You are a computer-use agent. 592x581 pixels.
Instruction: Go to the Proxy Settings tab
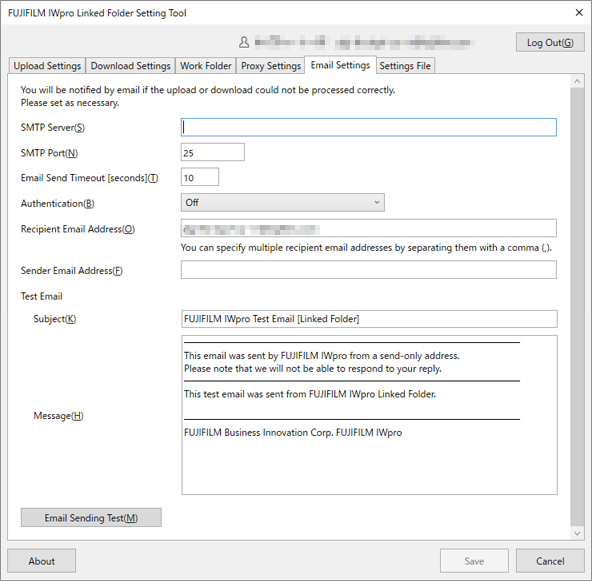(271, 66)
